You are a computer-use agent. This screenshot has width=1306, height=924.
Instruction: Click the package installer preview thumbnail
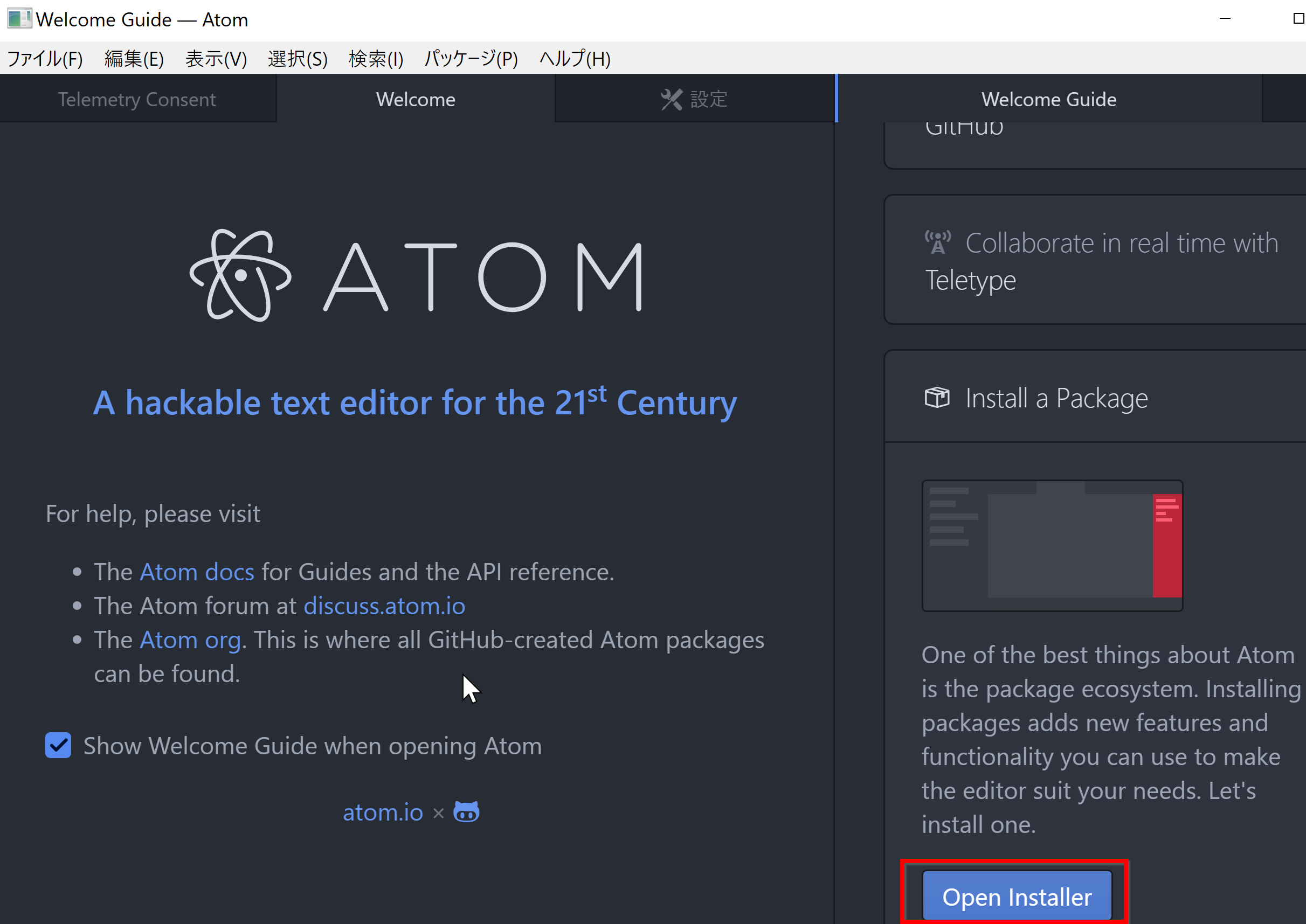click(x=1052, y=546)
